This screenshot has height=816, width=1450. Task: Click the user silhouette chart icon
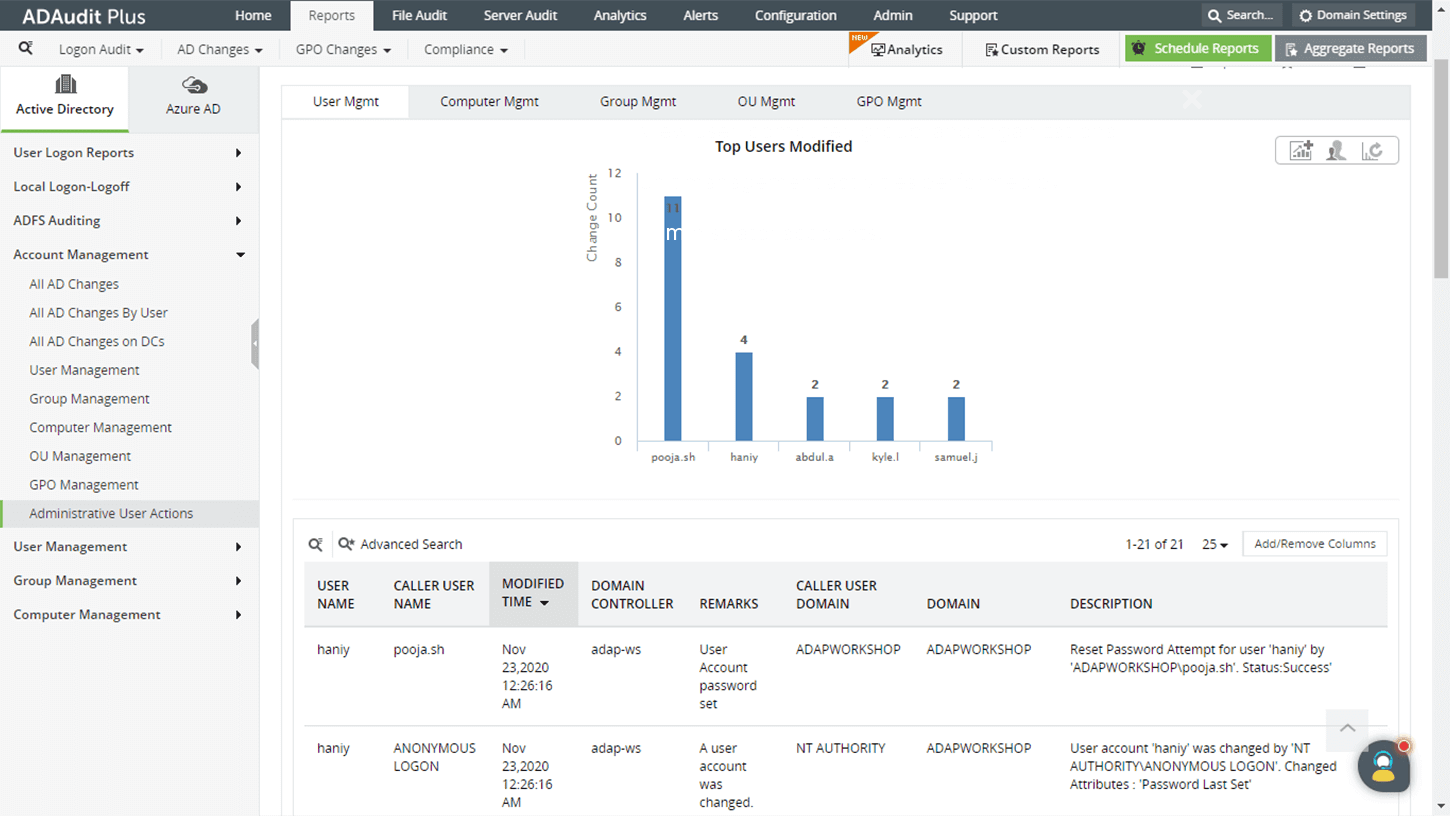(1336, 151)
